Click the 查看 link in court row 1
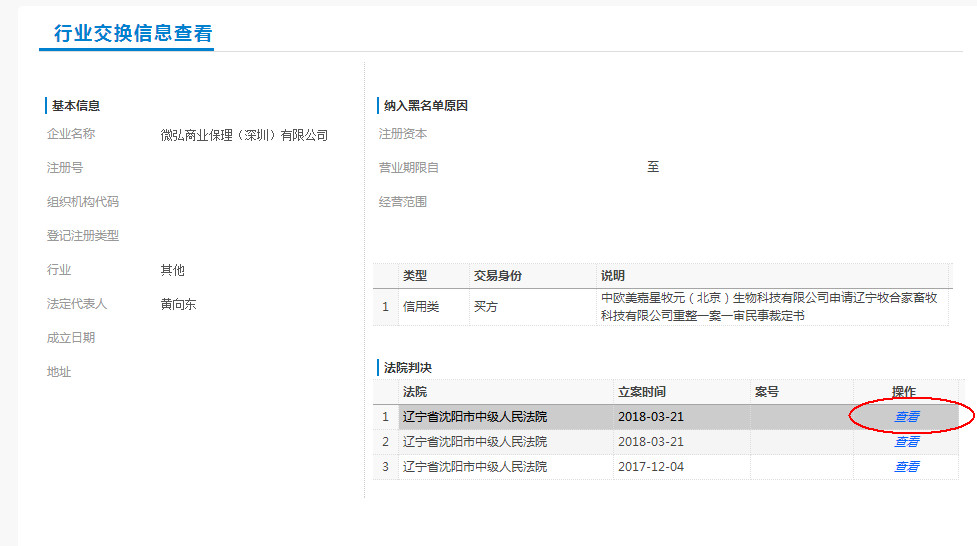 (906, 416)
